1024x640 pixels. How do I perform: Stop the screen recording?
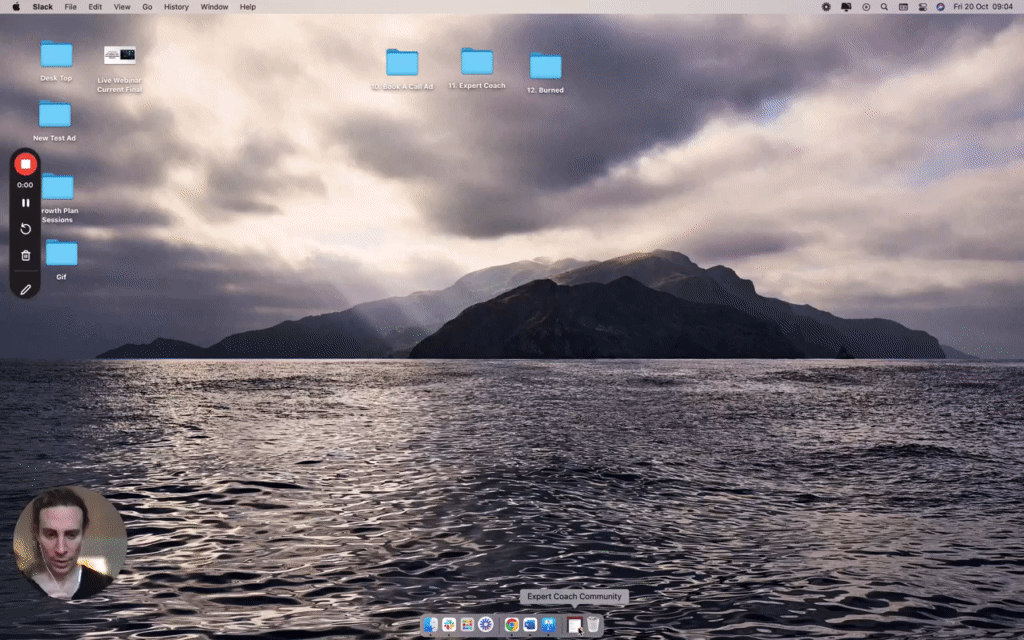pyautogui.click(x=25, y=164)
